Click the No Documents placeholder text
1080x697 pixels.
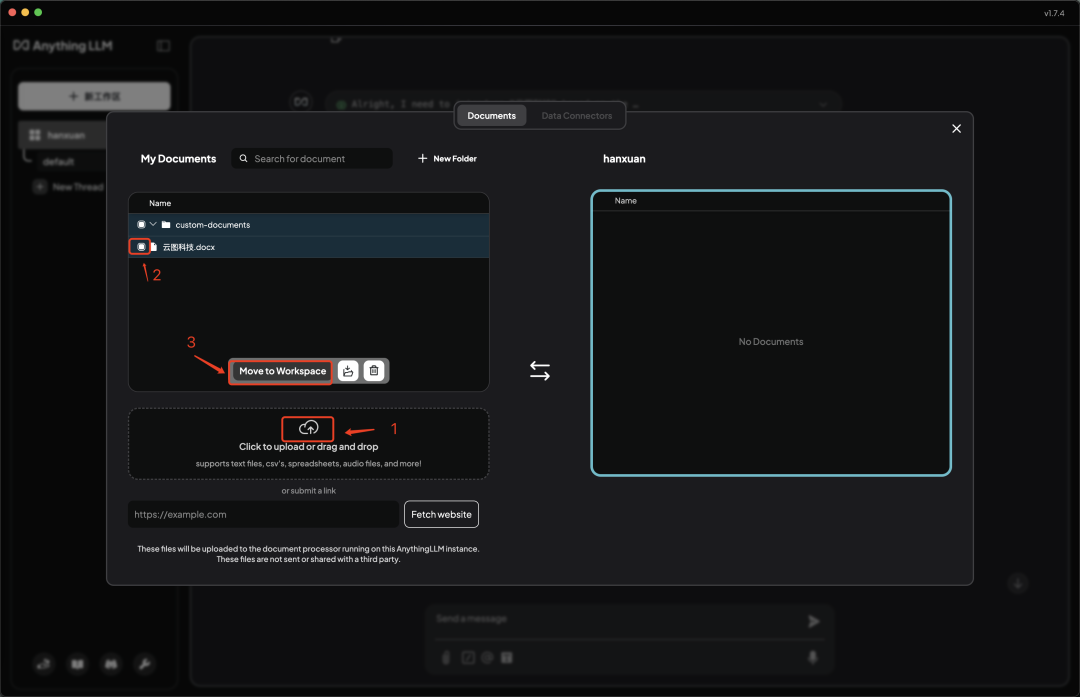pos(771,342)
